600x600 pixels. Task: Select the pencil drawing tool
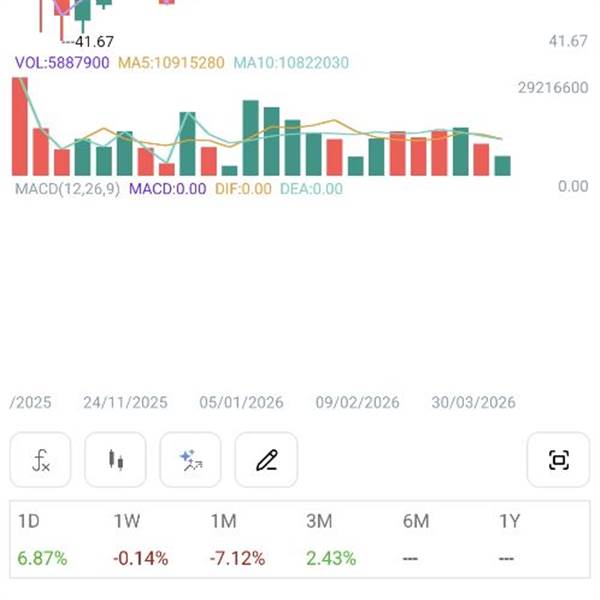coord(266,461)
